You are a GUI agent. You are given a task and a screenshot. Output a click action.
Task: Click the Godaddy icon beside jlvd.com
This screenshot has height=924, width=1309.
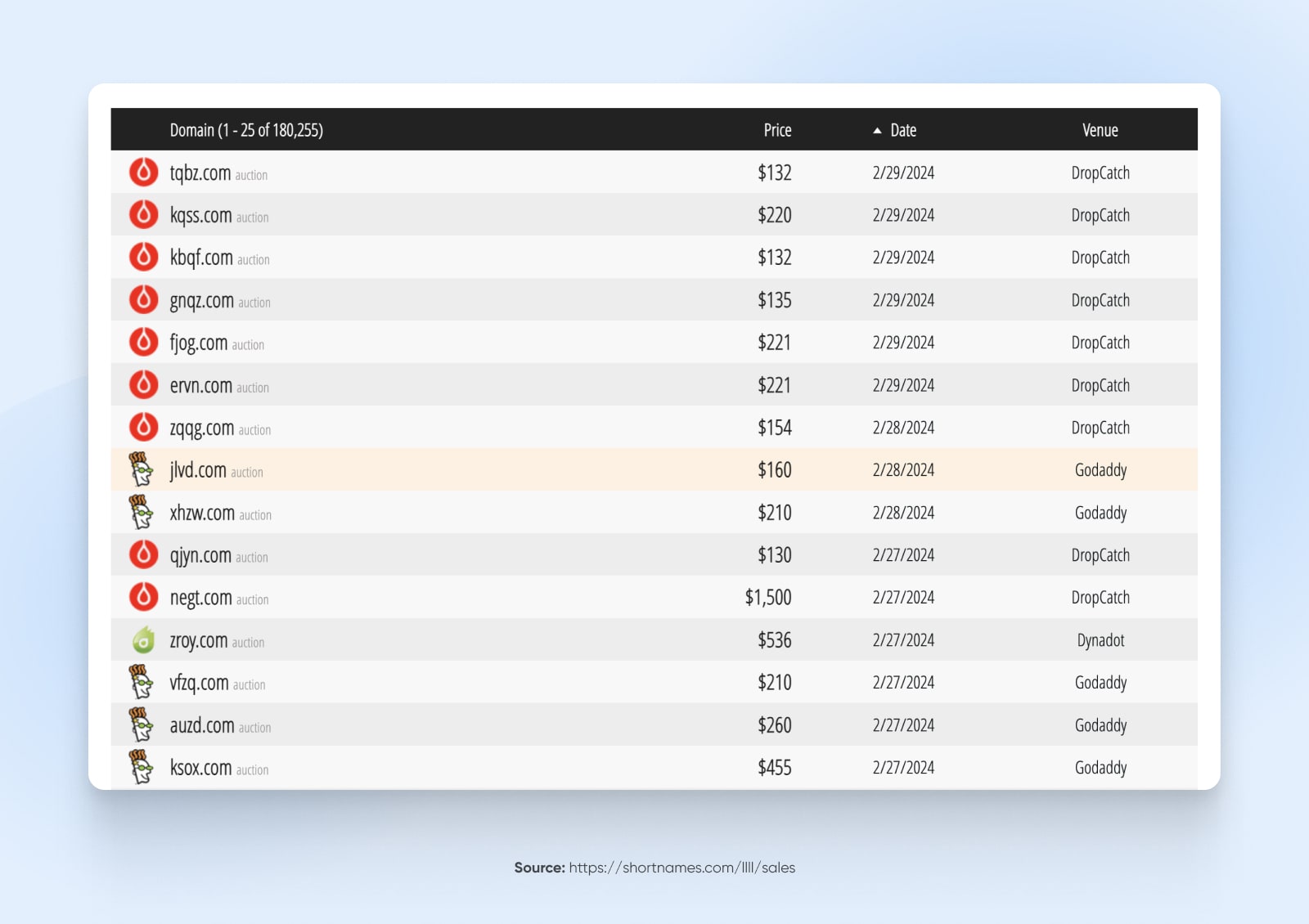pyautogui.click(x=143, y=470)
